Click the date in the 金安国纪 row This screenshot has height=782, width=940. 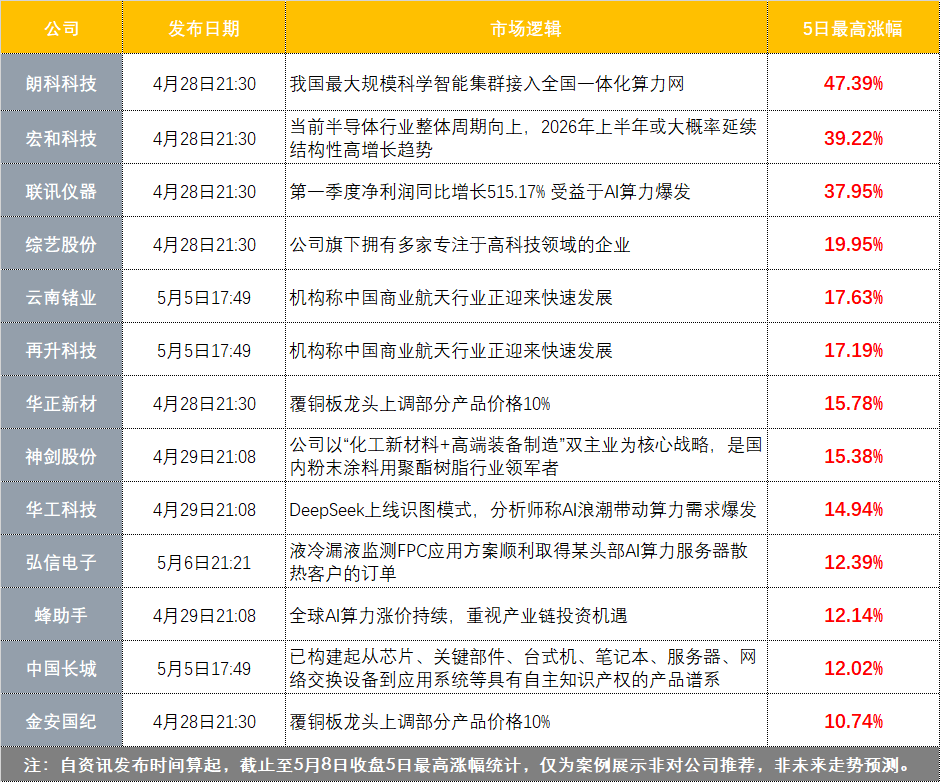(x=204, y=721)
